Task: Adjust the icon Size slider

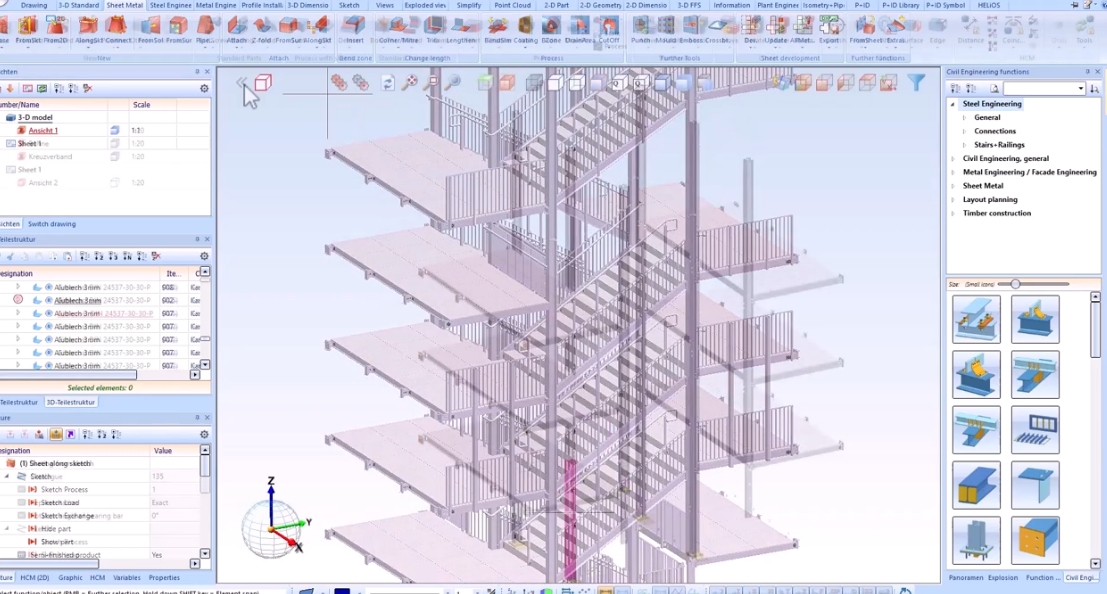Action: (x=1016, y=285)
